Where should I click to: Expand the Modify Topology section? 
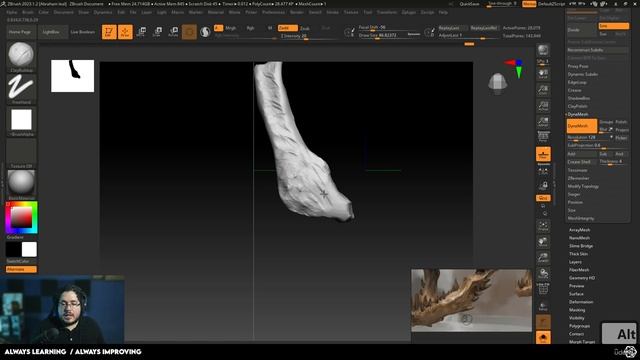pos(583,187)
